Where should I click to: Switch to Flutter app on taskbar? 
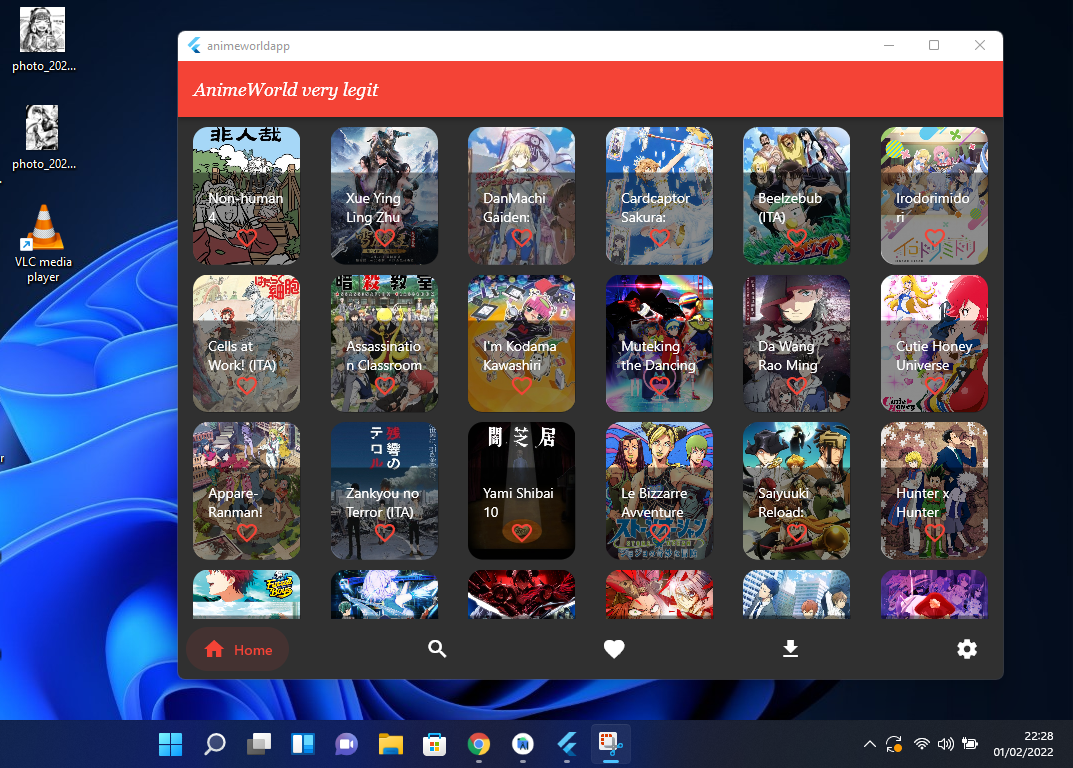click(567, 744)
